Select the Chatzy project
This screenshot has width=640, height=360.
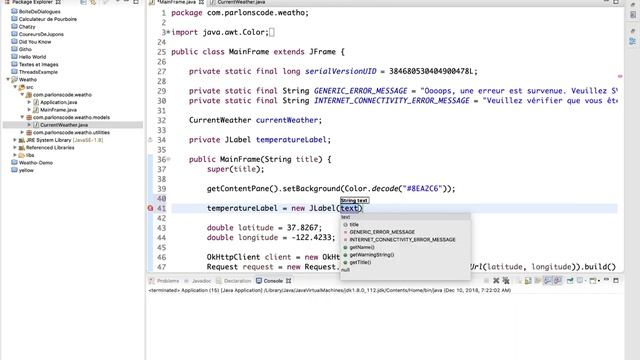coord(27,27)
